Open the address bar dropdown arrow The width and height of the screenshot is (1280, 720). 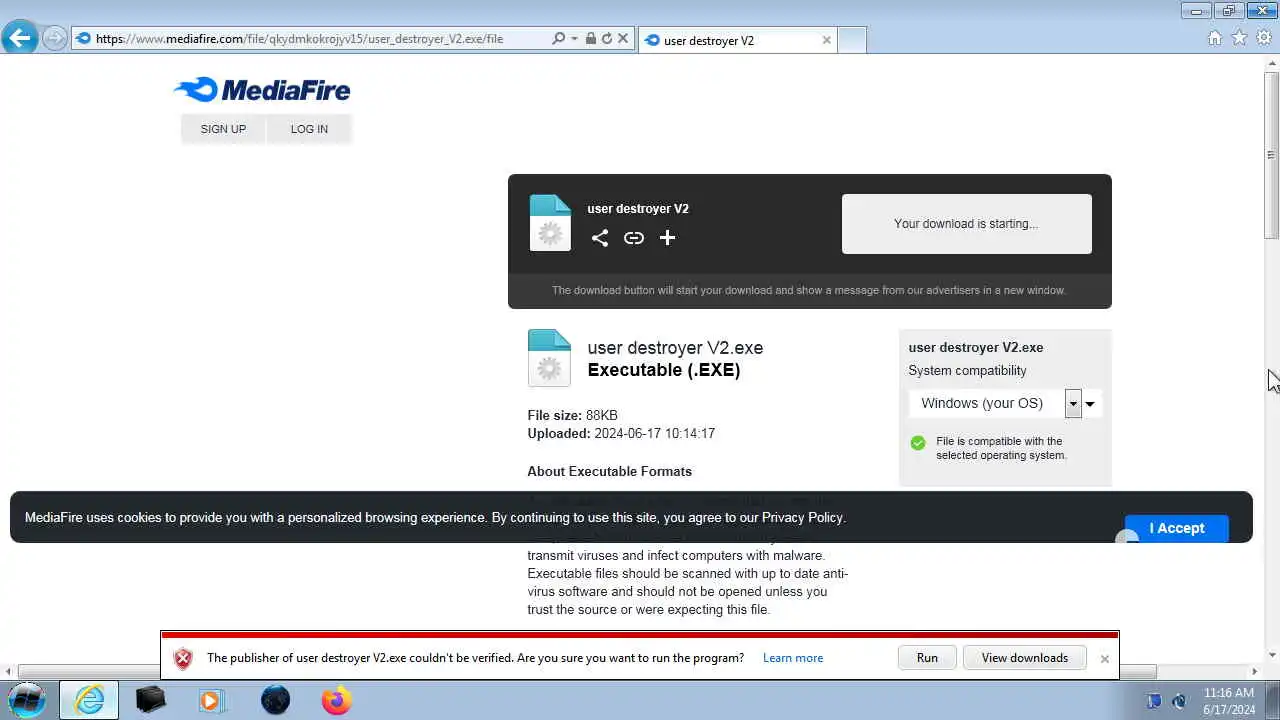[x=574, y=39]
